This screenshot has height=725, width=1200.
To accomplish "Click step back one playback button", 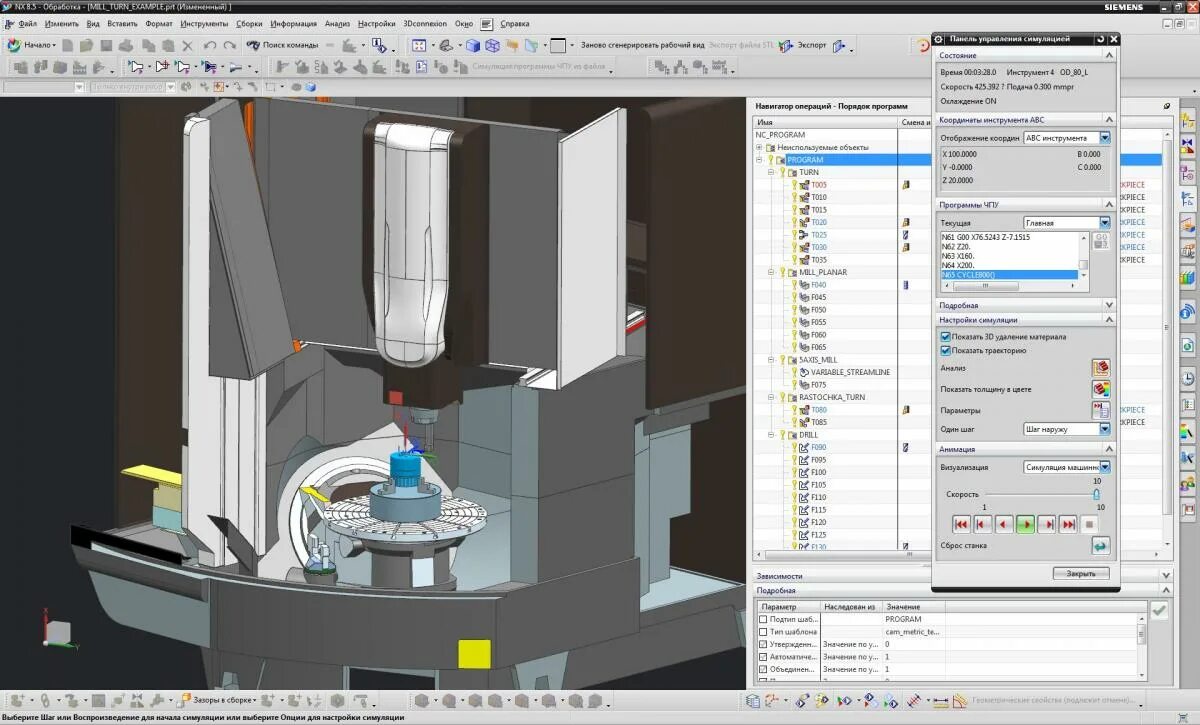I will 983,524.
